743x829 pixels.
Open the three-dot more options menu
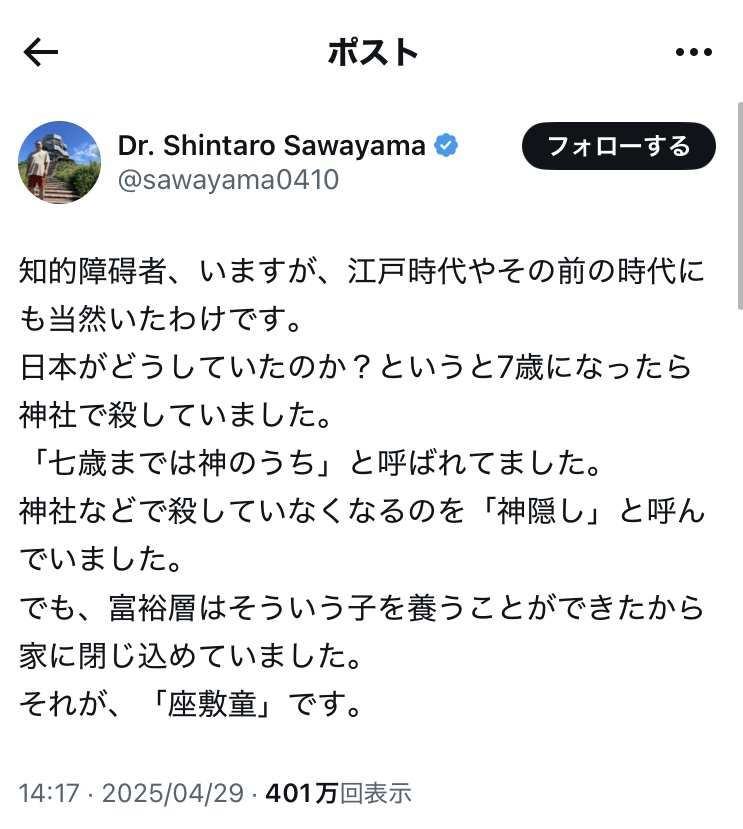(x=694, y=52)
